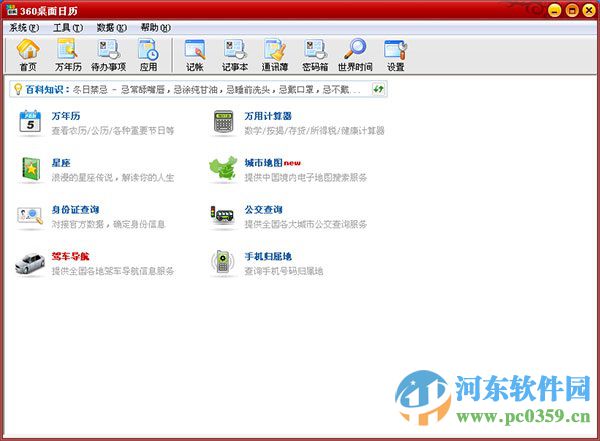Open the 城市地图 link
Screen dimensions: 600x441
click(x=263, y=163)
